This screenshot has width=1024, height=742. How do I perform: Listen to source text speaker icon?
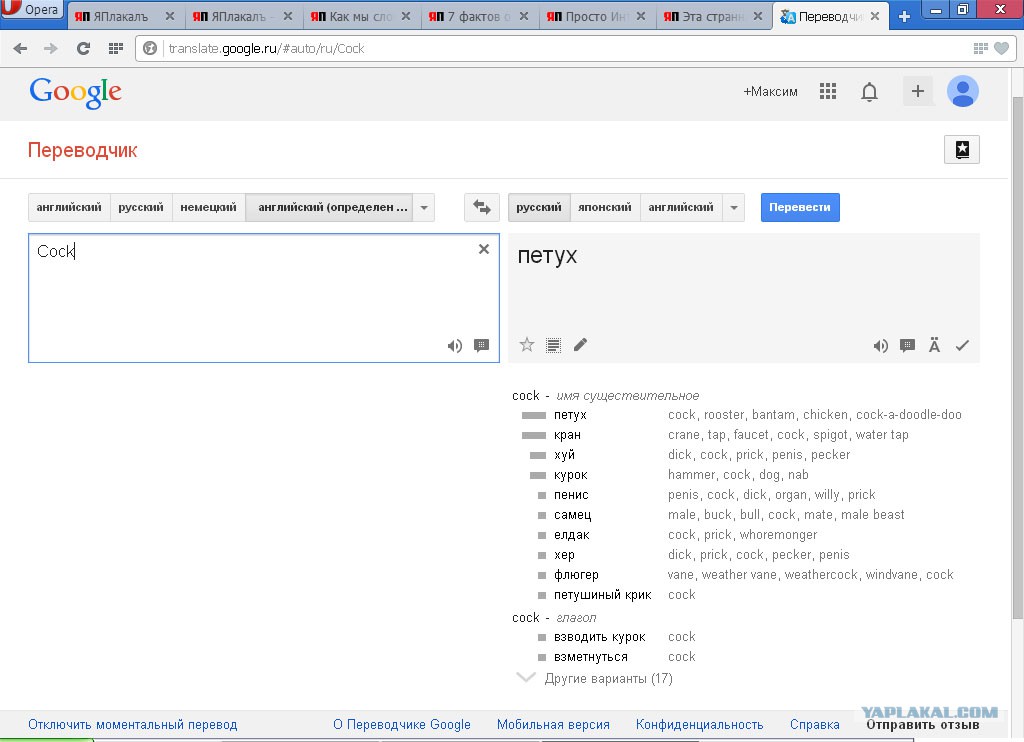click(x=455, y=346)
